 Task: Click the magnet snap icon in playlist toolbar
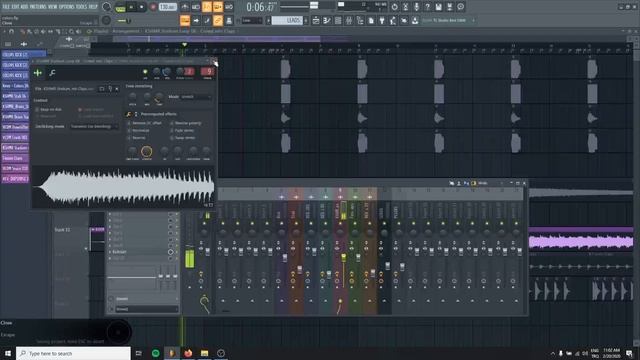[x=11, y=31]
